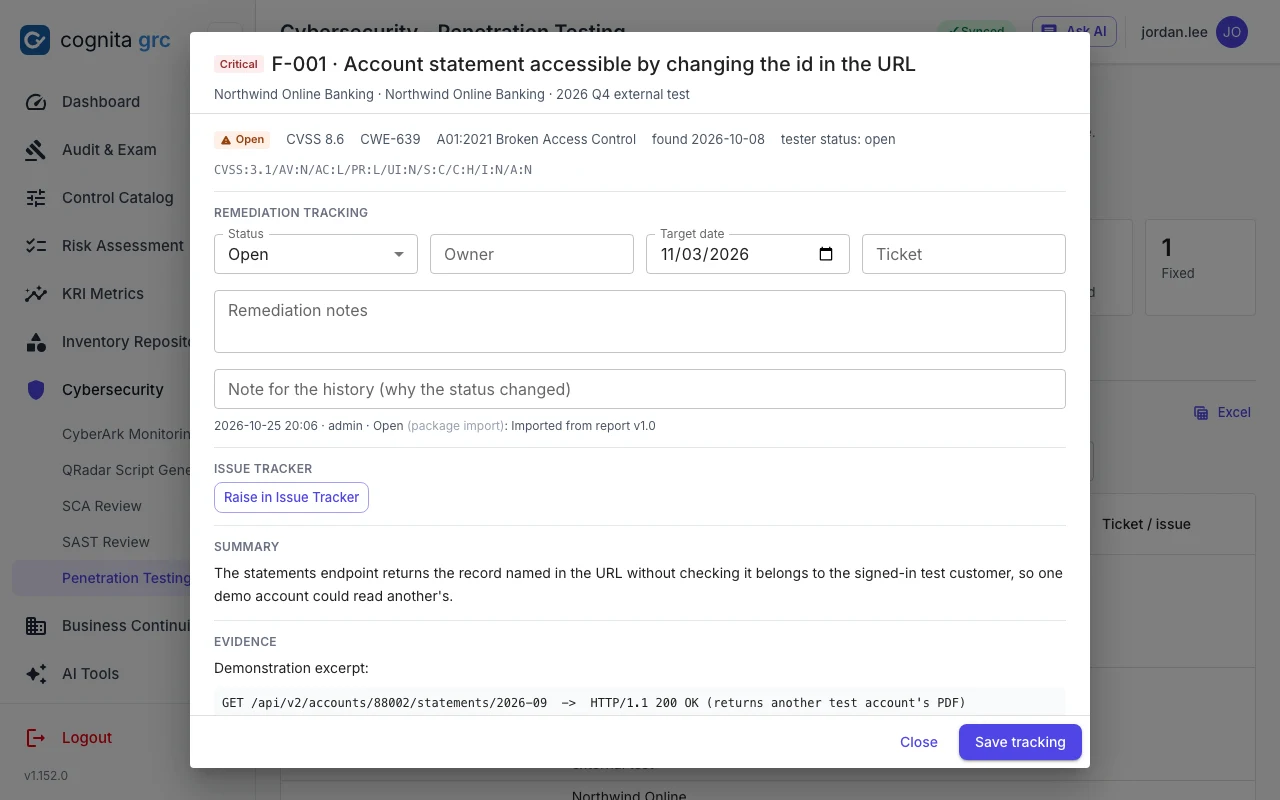
Task: Open SCA Review sub-item
Action: click(102, 506)
